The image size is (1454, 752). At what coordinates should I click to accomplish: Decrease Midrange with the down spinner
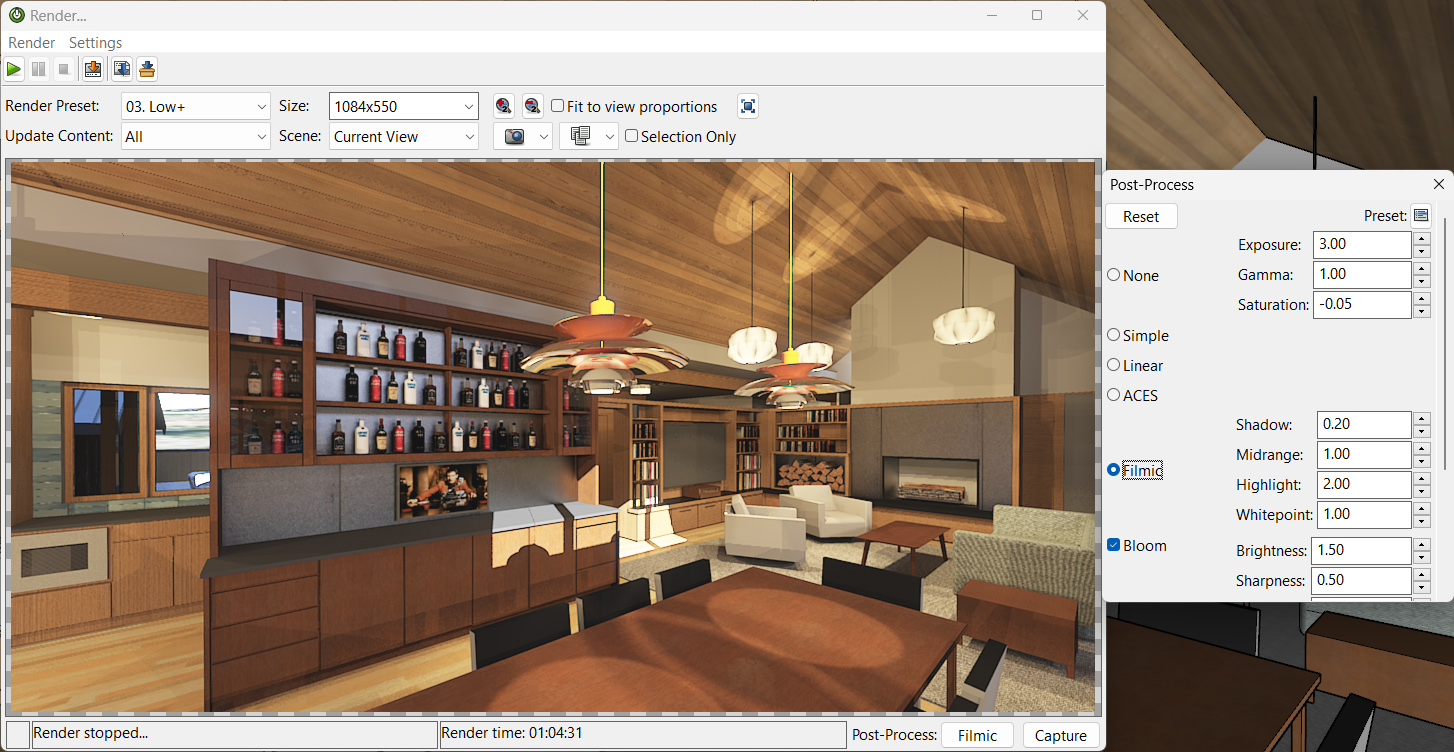pos(1421,461)
